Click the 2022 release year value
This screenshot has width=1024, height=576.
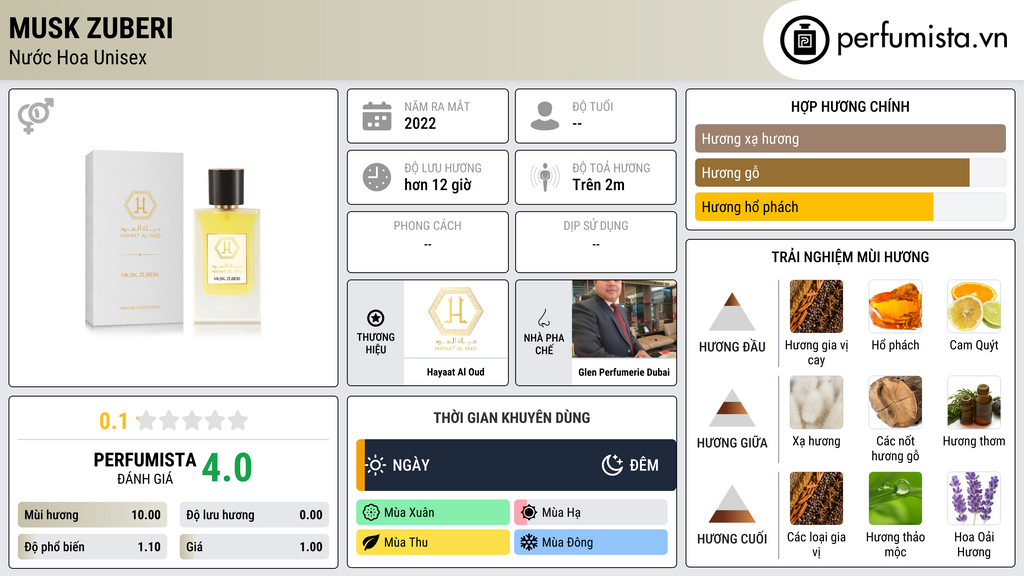pos(420,123)
